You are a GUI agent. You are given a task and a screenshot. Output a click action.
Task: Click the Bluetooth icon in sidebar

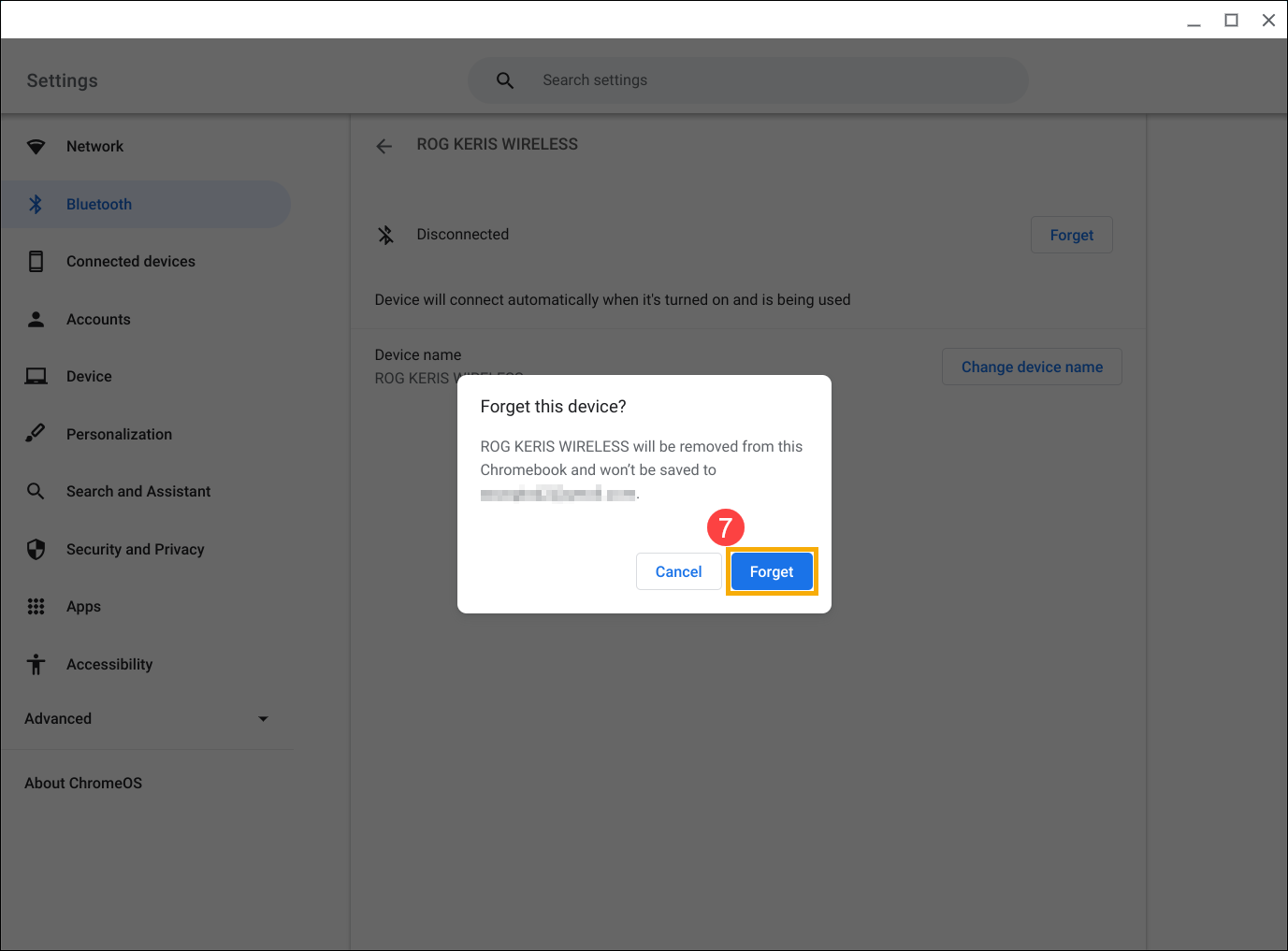pos(36,204)
